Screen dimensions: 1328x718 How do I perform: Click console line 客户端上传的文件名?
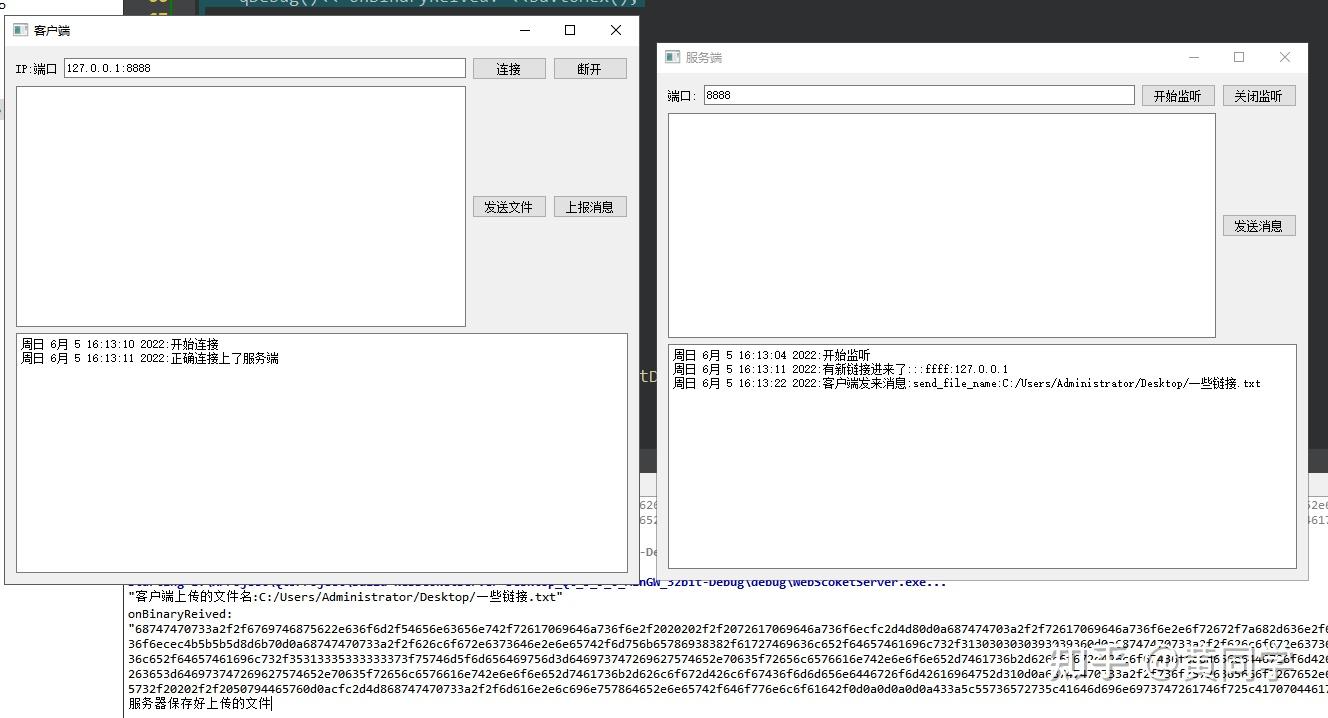(x=346, y=597)
